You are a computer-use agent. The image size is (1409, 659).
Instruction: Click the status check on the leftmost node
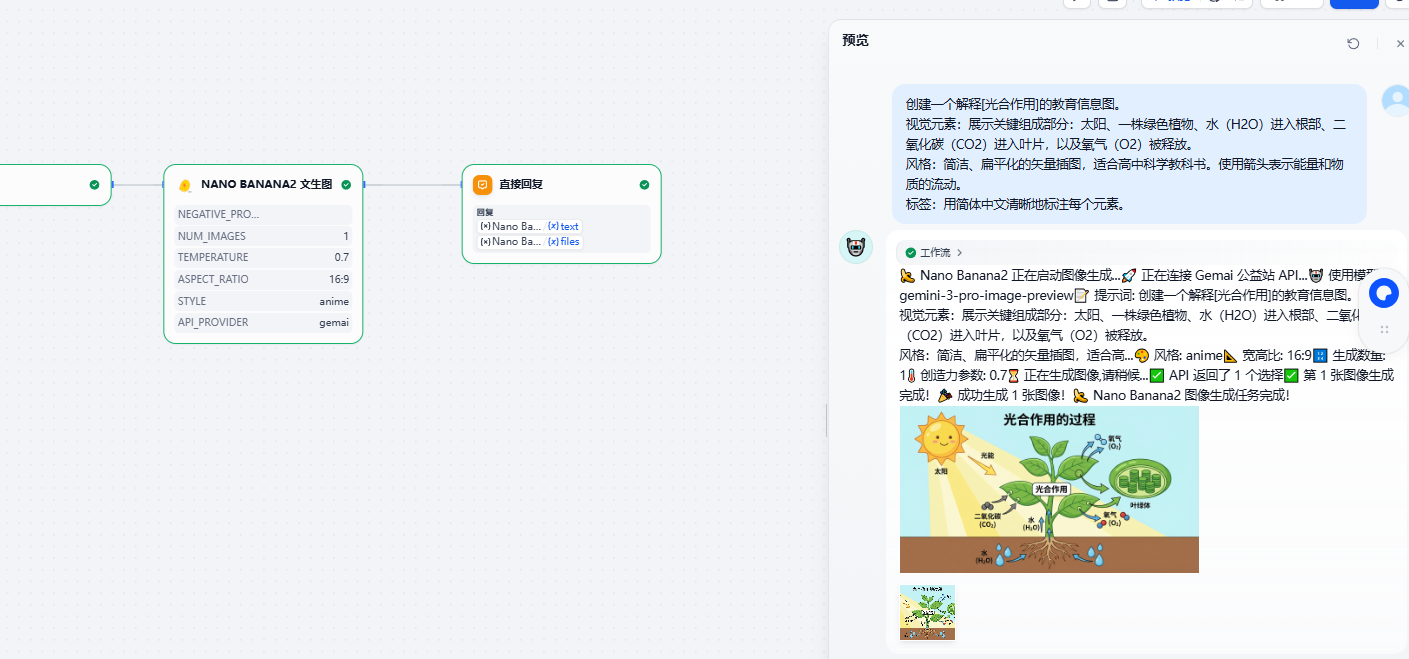[94, 184]
